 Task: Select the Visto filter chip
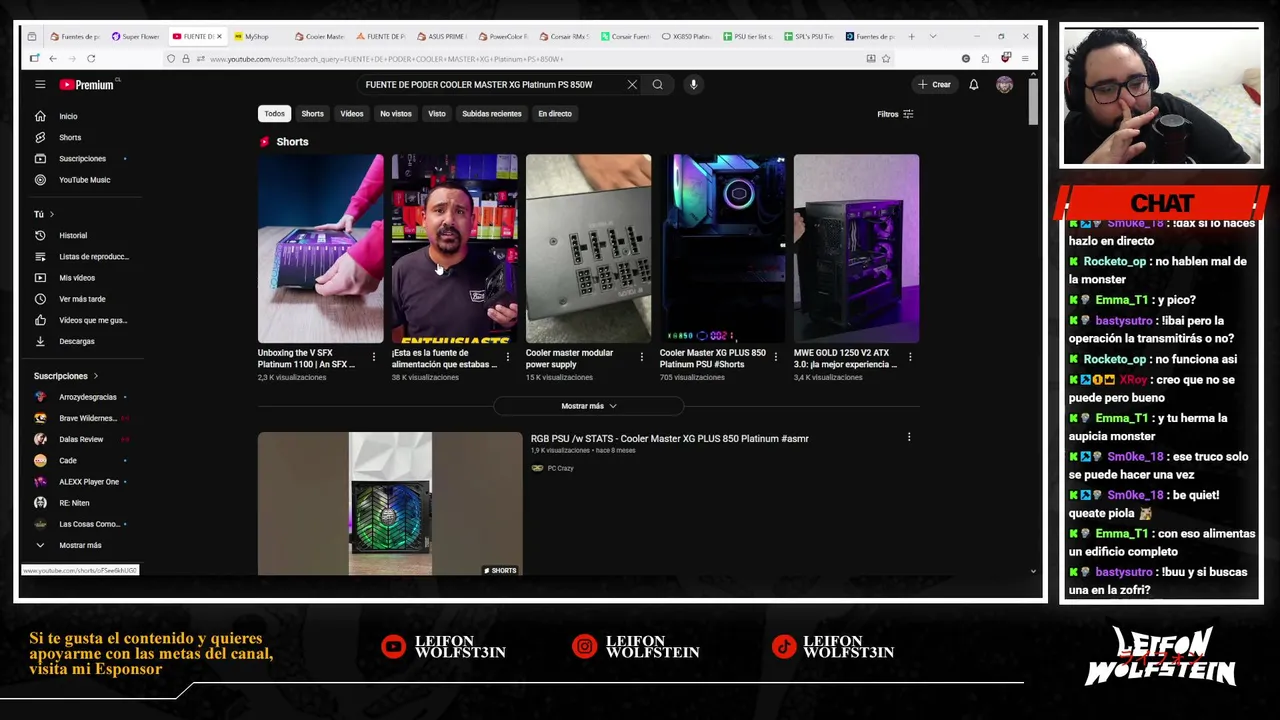pyautogui.click(x=437, y=114)
